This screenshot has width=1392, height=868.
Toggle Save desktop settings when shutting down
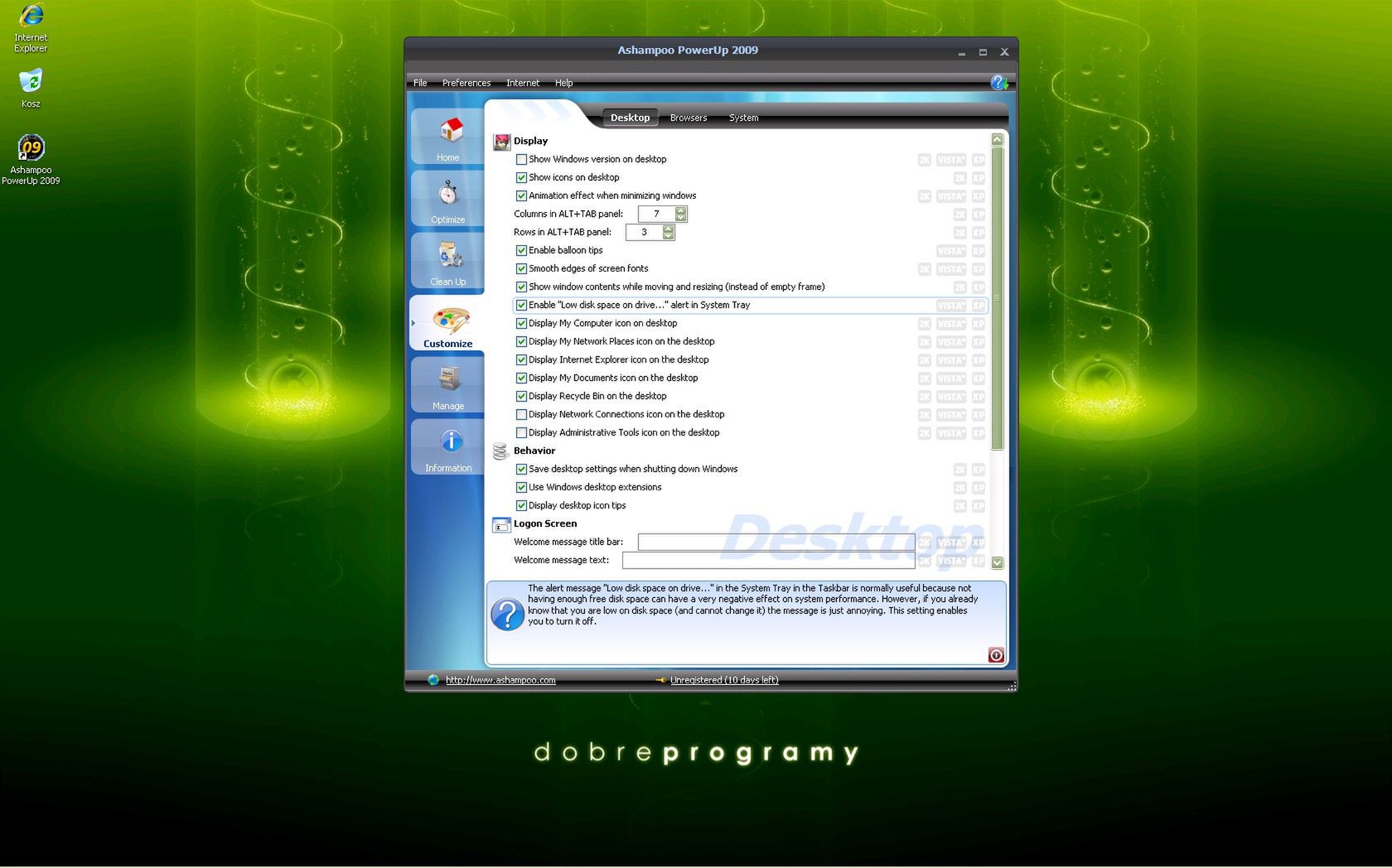click(x=521, y=469)
